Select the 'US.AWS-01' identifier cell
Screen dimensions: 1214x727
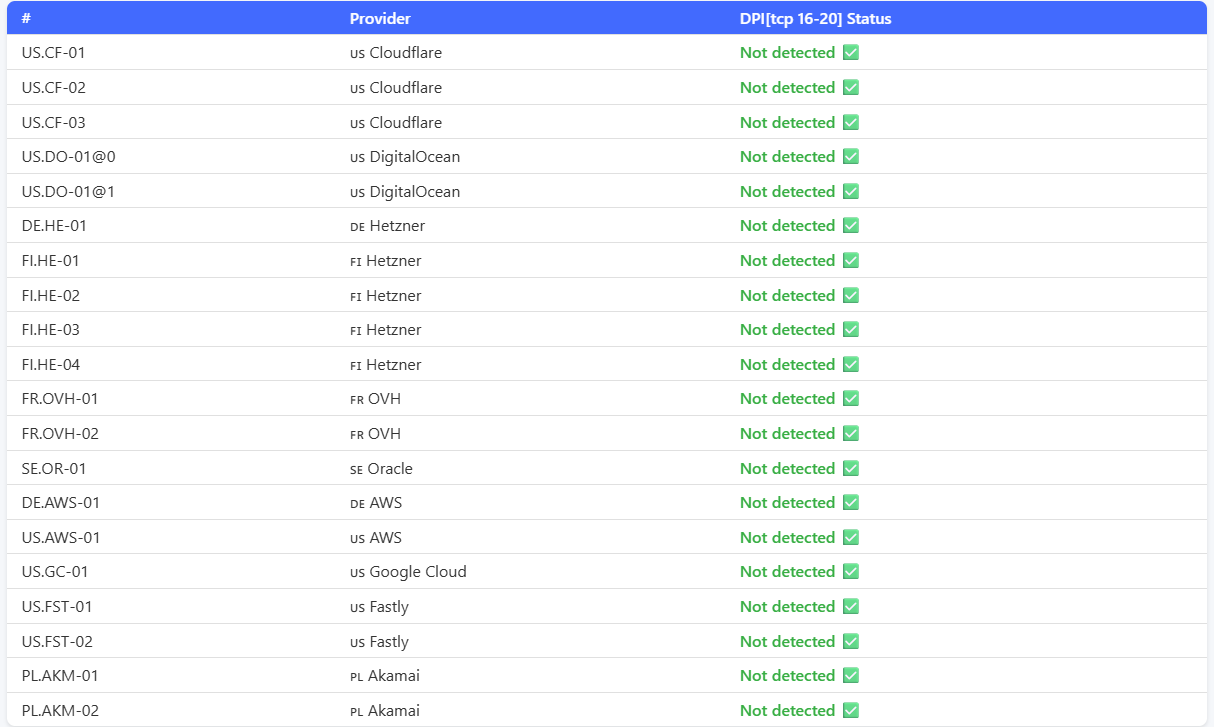(61, 537)
